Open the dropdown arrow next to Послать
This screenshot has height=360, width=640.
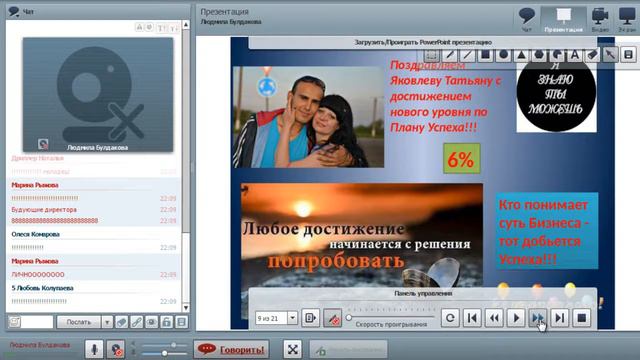tap(107, 322)
